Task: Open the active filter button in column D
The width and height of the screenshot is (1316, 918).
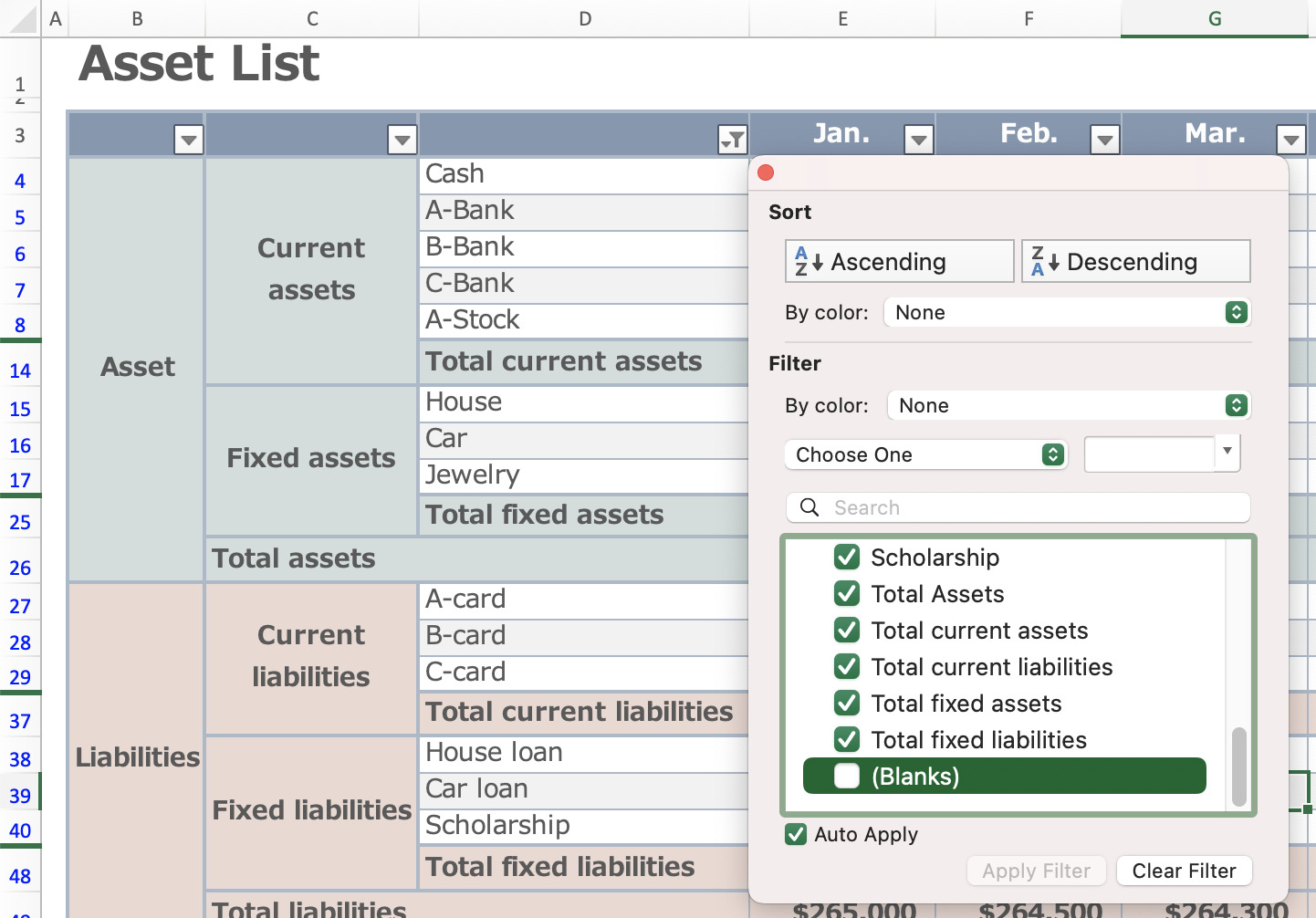Action: tap(733, 140)
